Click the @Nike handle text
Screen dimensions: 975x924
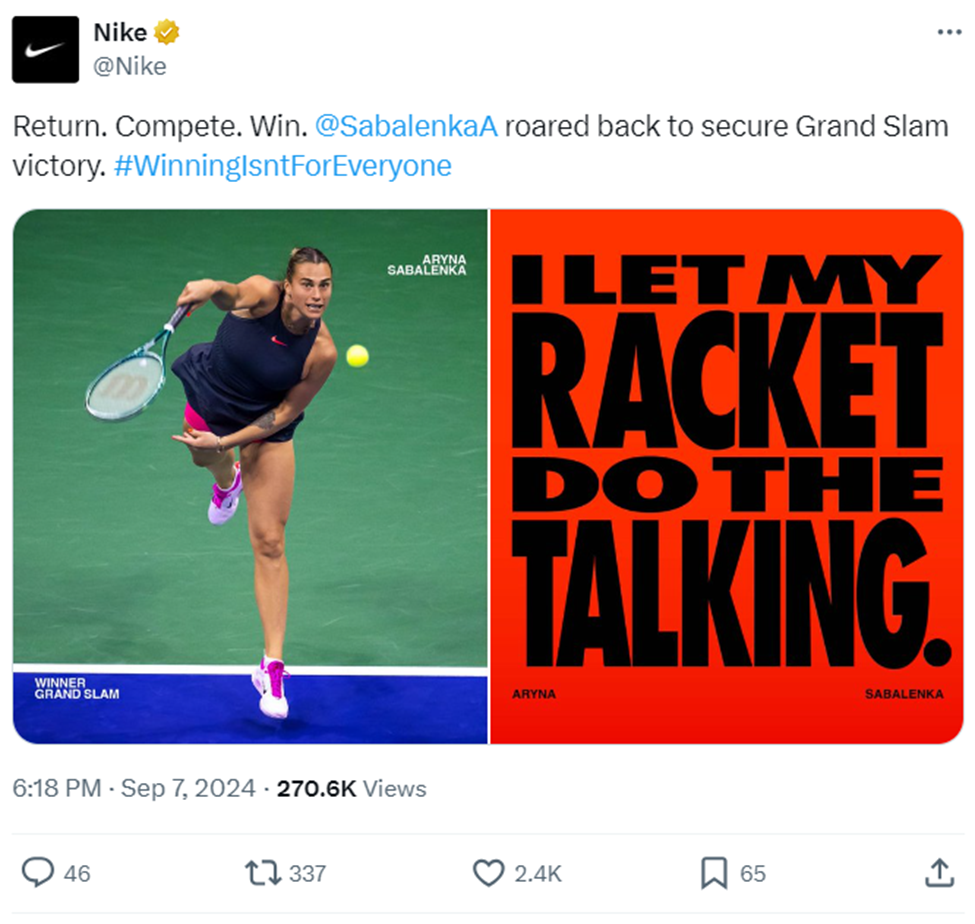130,67
